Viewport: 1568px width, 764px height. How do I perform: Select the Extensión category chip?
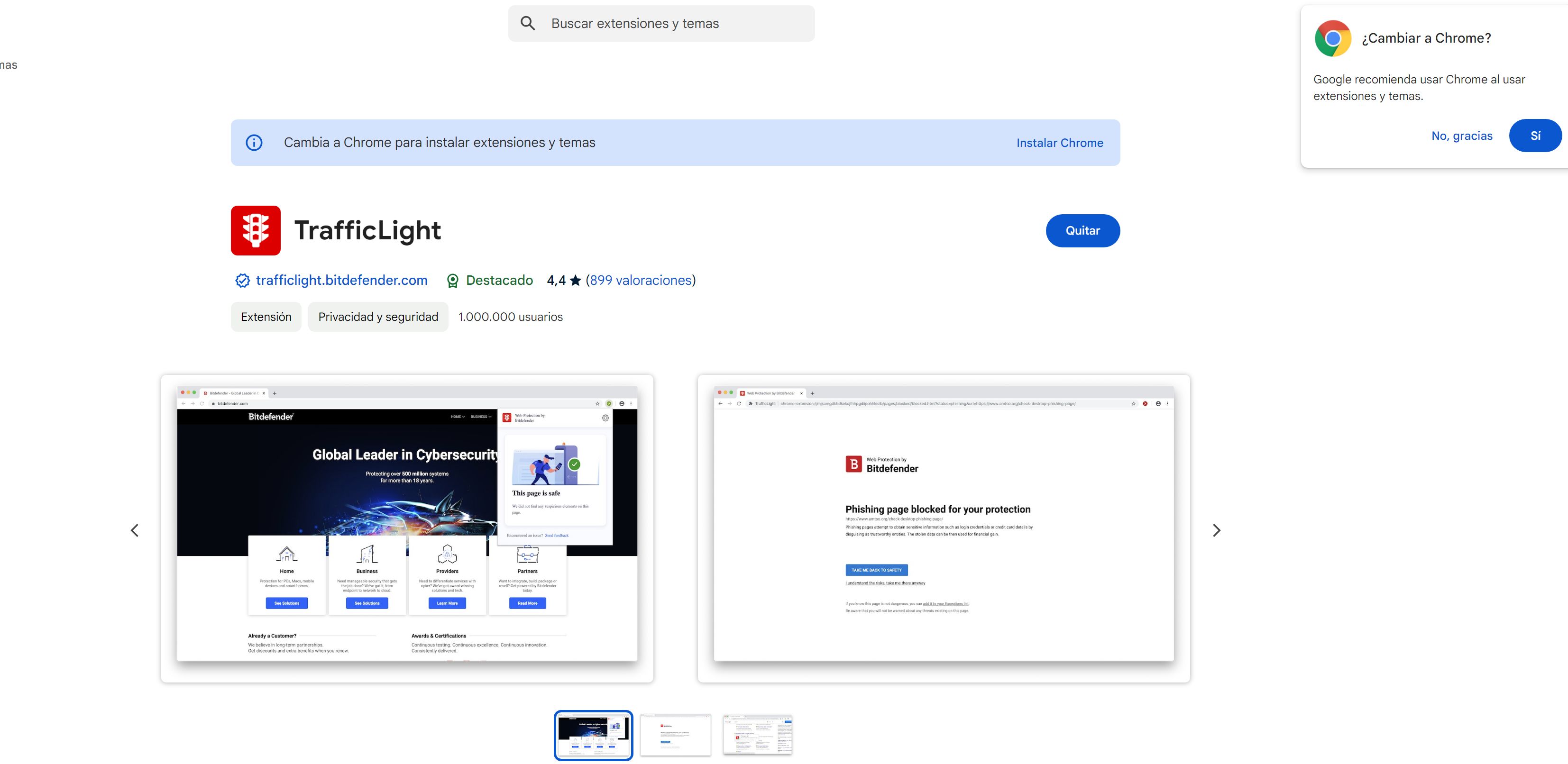pyautogui.click(x=266, y=317)
